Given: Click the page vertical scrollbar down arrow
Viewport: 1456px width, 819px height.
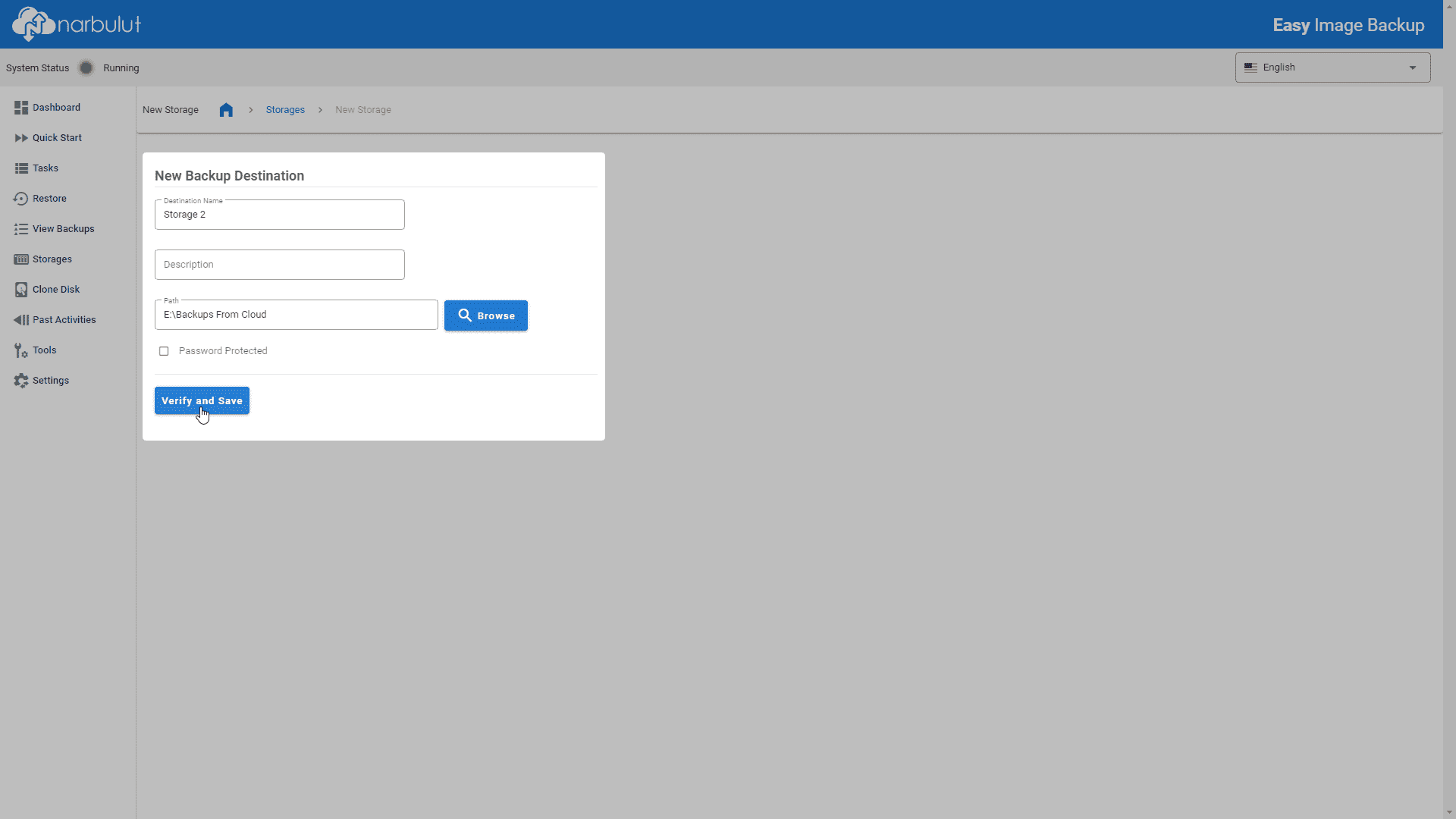Looking at the screenshot, I should click(x=1449, y=812).
